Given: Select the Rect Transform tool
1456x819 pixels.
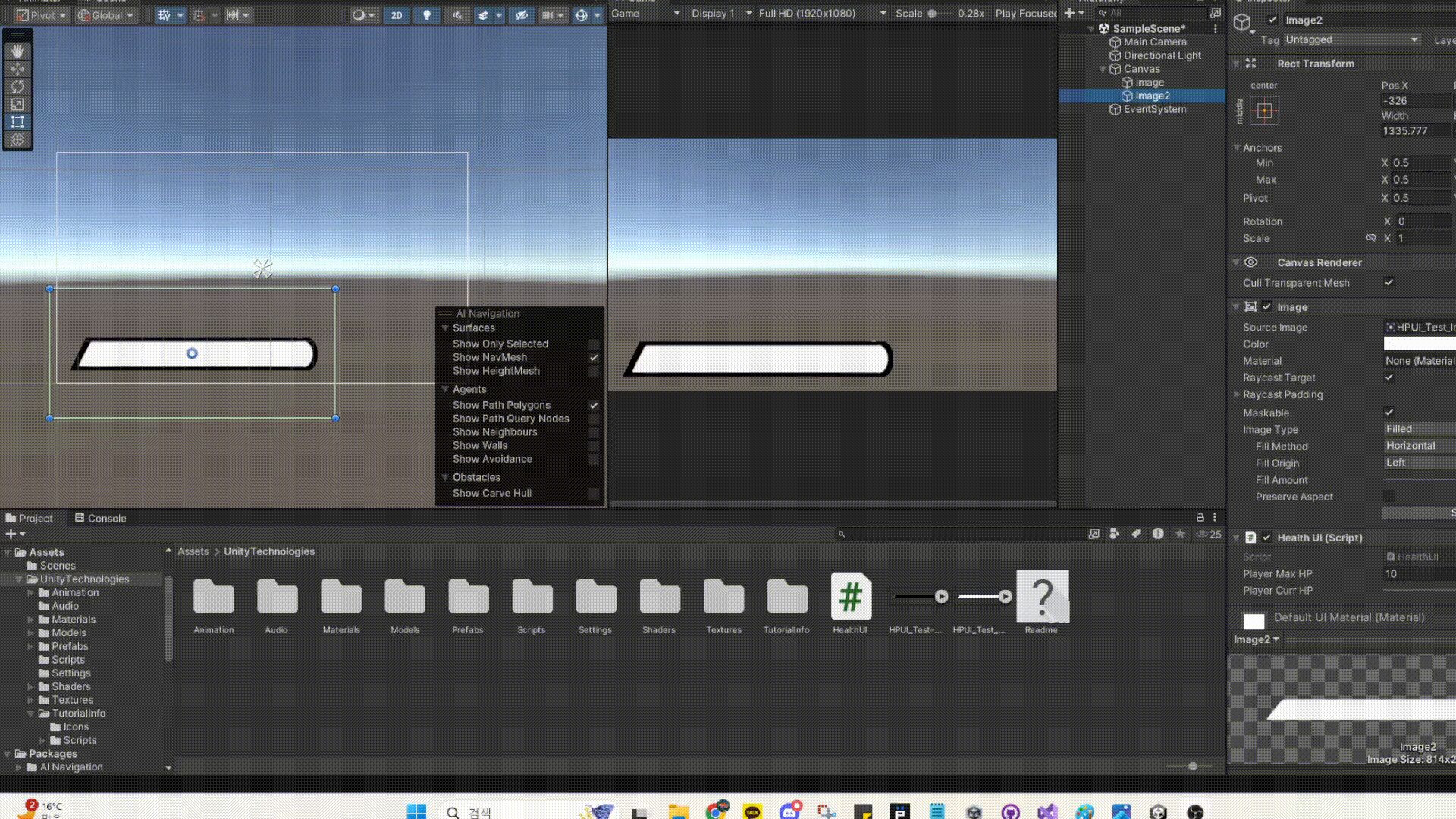Looking at the screenshot, I should [x=17, y=121].
